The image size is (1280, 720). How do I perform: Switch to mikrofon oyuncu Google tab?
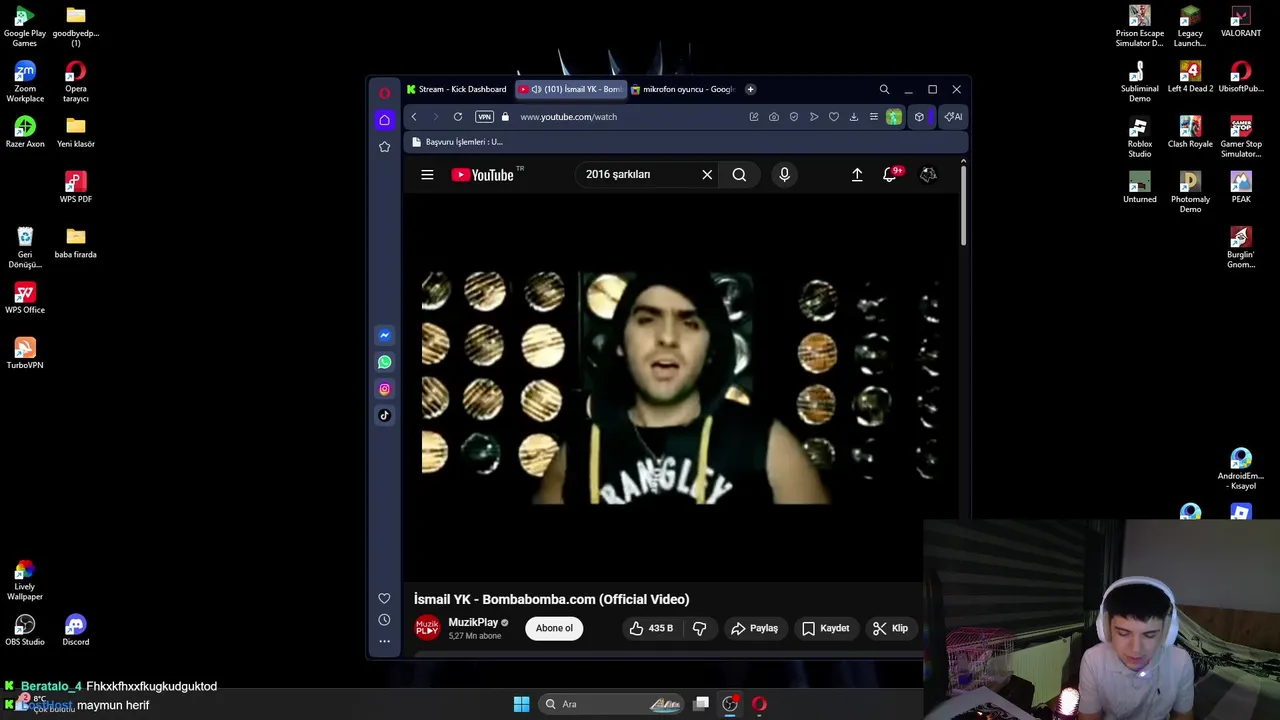click(684, 89)
